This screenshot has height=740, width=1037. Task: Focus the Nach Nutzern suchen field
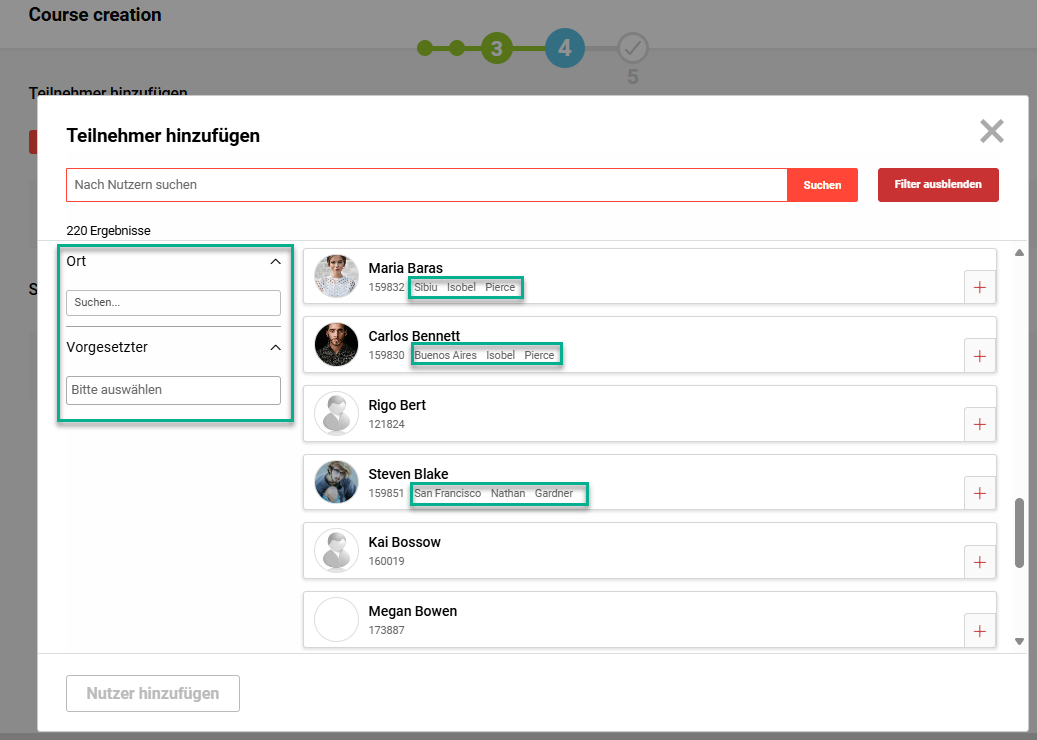[427, 185]
